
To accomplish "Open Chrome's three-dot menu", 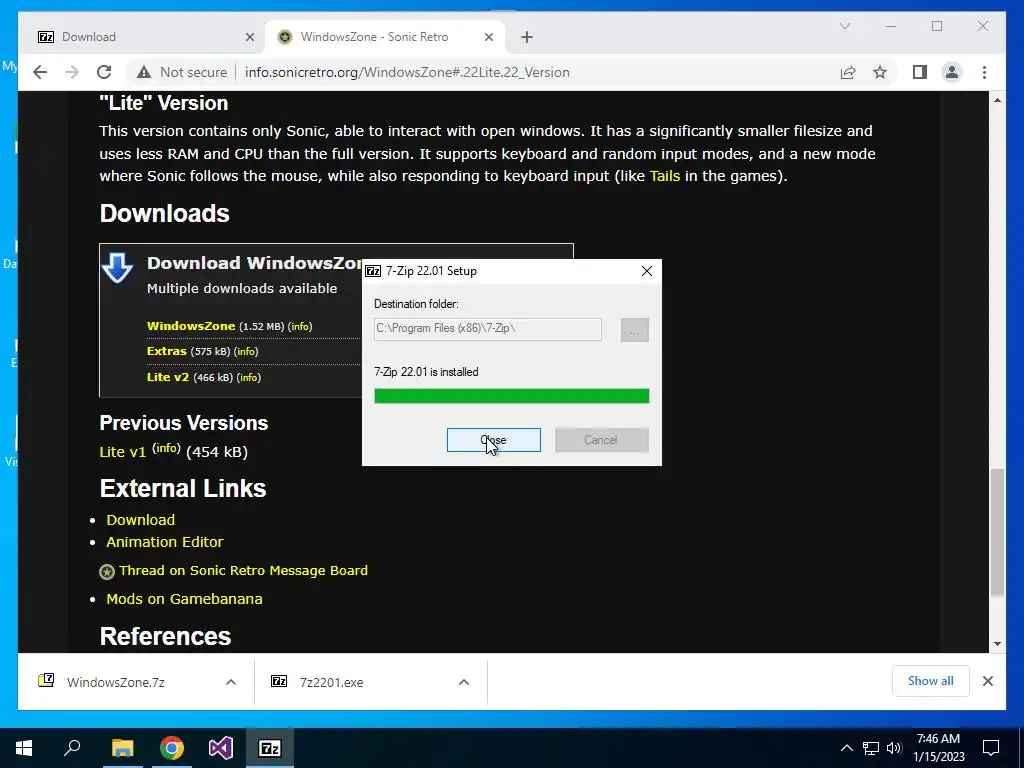I will point(984,72).
